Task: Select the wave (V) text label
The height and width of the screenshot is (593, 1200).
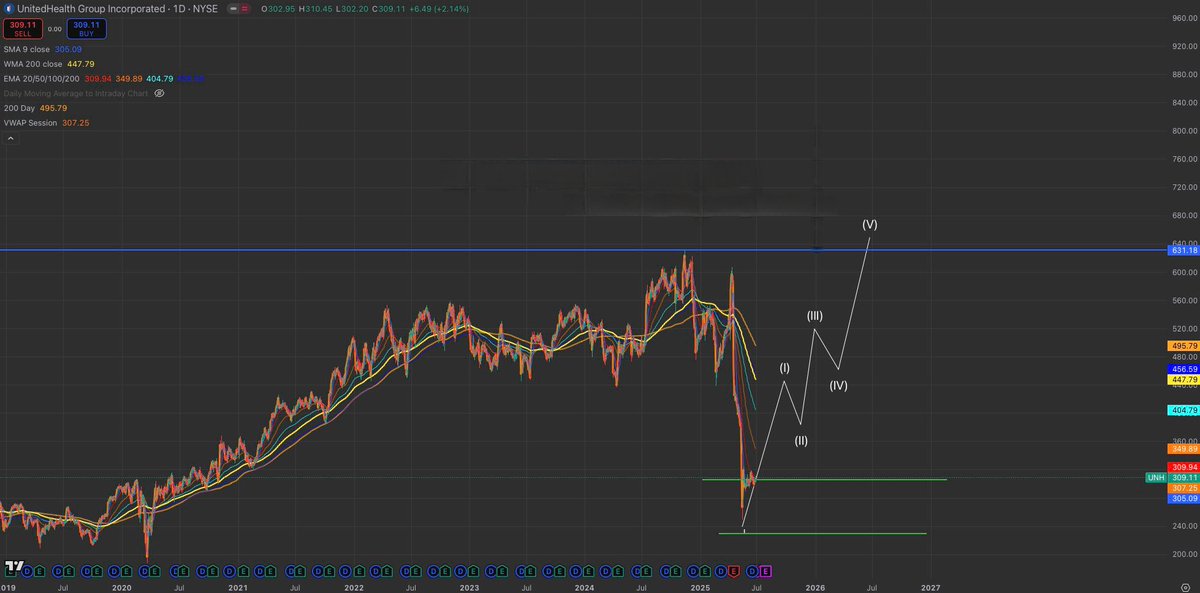Action: click(870, 224)
